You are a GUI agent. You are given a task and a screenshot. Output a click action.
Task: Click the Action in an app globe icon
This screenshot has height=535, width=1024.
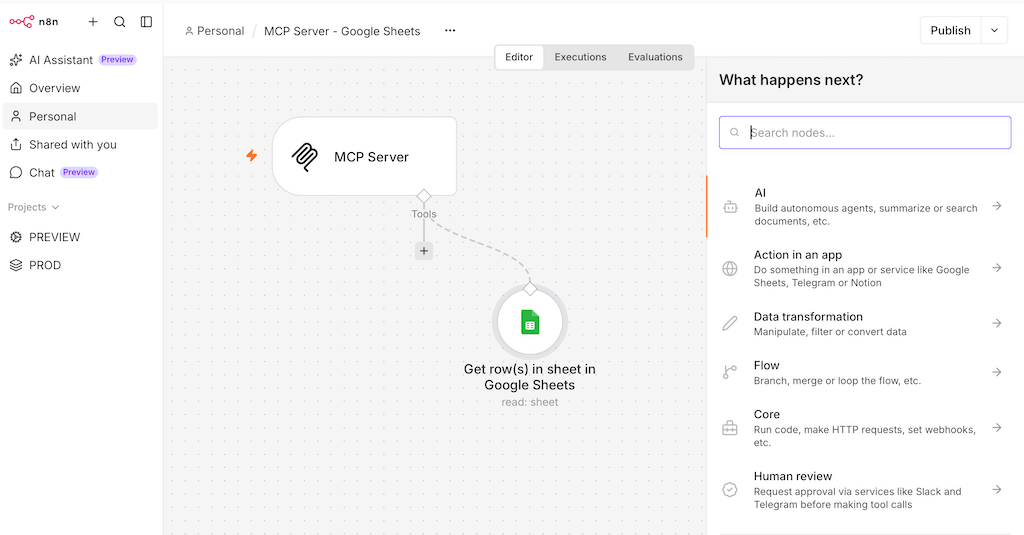730,268
